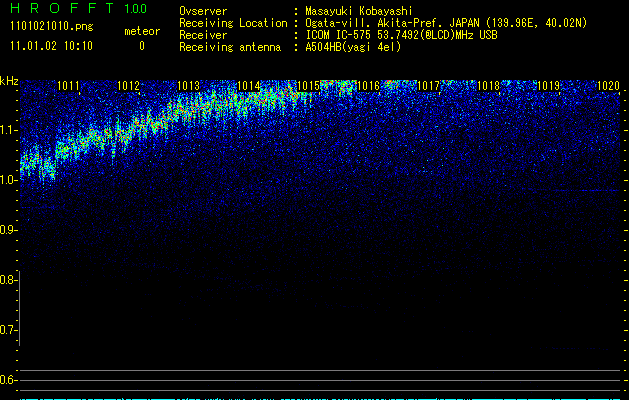Screen dimensions: 629x400
Task: Click the 0.8 kHz axis label
Action: click(x=8, y=280)
